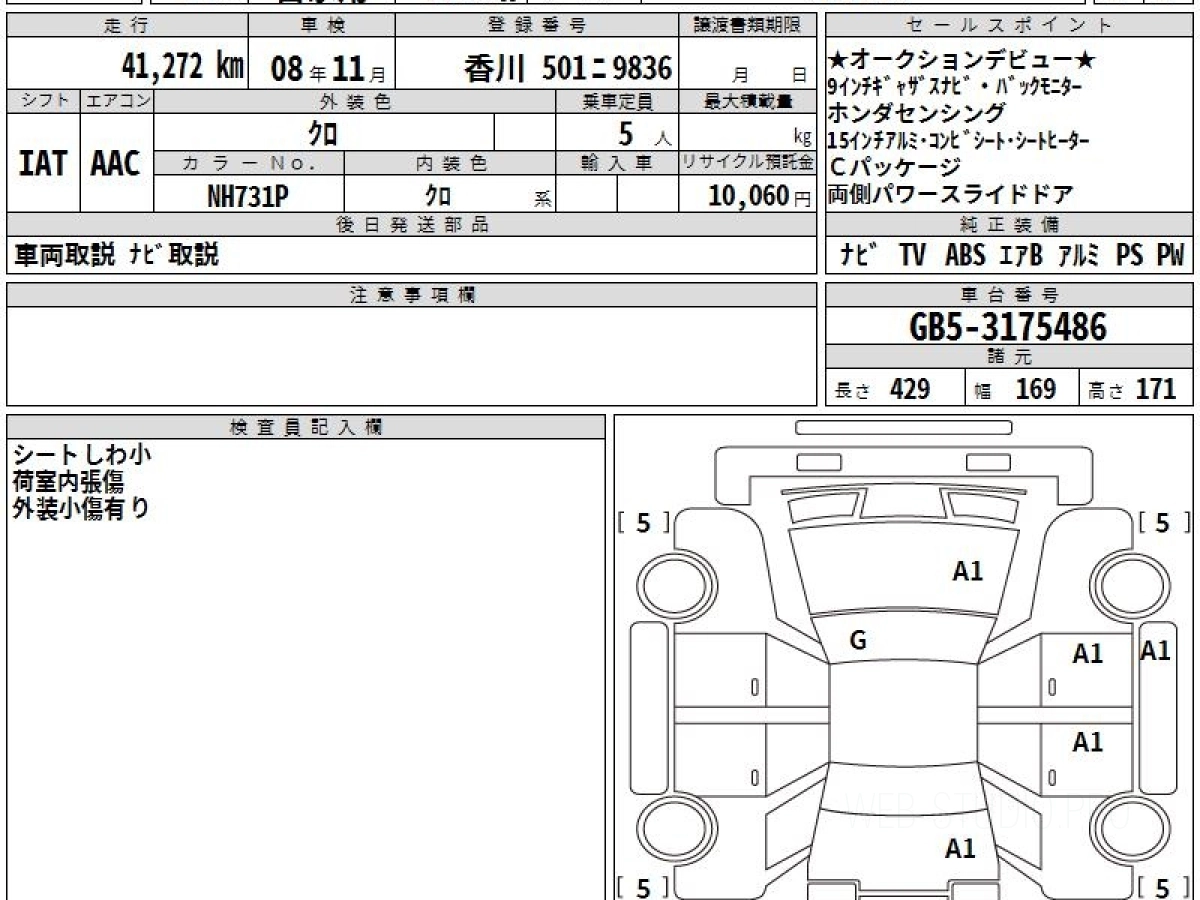Click the 登録番号 header

pos(538,26)
